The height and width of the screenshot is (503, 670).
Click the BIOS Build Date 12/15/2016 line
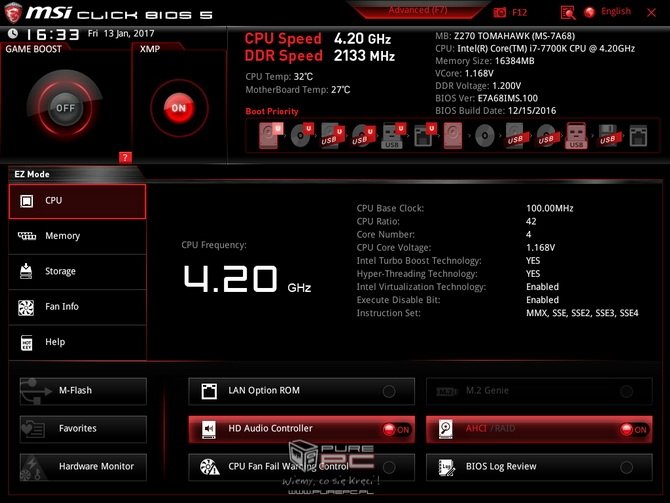[496, 111]
